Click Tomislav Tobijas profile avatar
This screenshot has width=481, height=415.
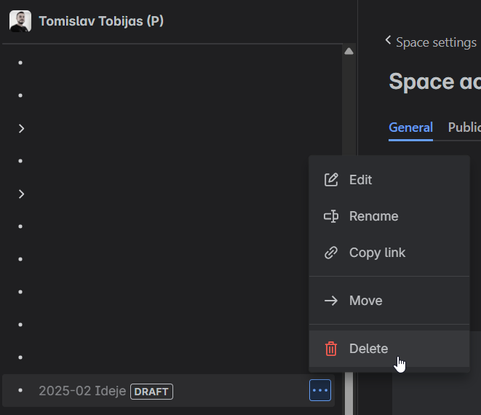point(20,21)
